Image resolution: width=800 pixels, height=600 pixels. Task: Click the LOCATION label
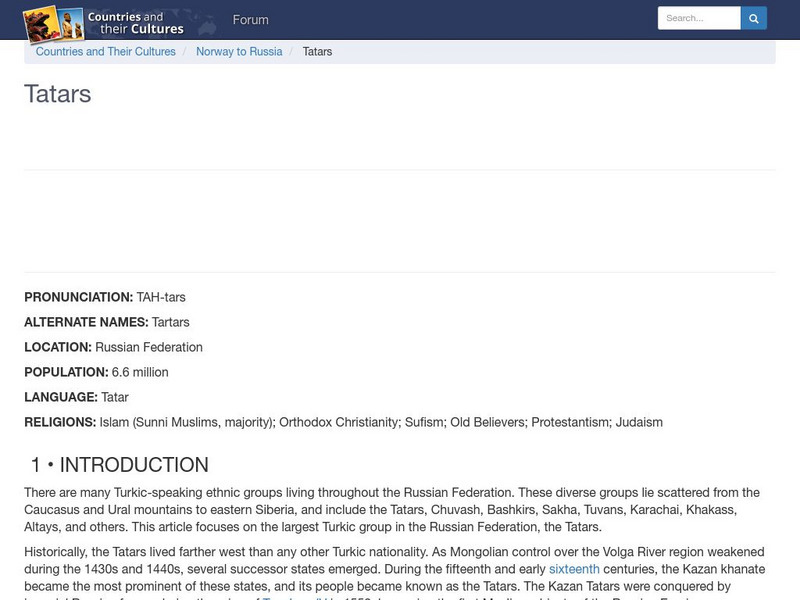[57, 347]
